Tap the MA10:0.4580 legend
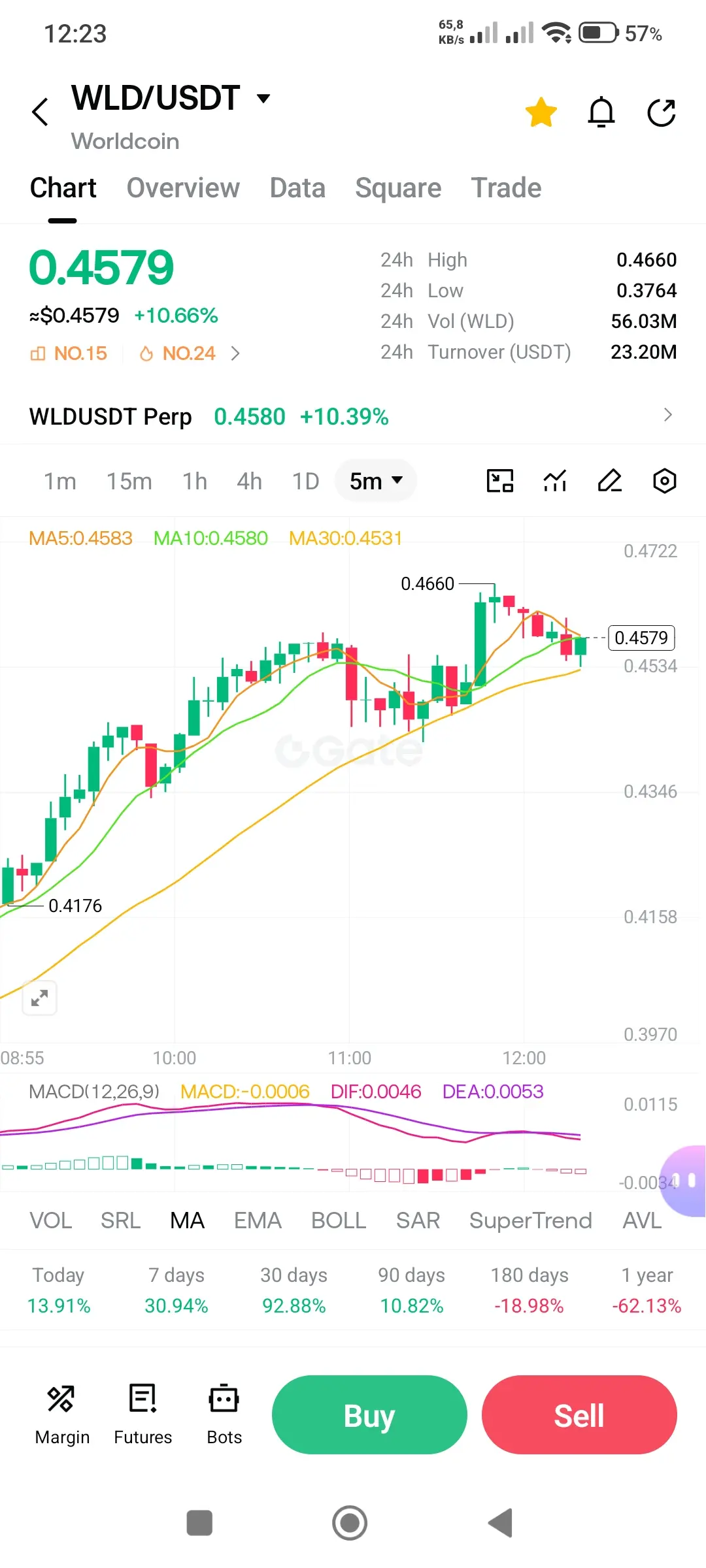Screen dimensions: 706x1568 [x=210, y=538]
